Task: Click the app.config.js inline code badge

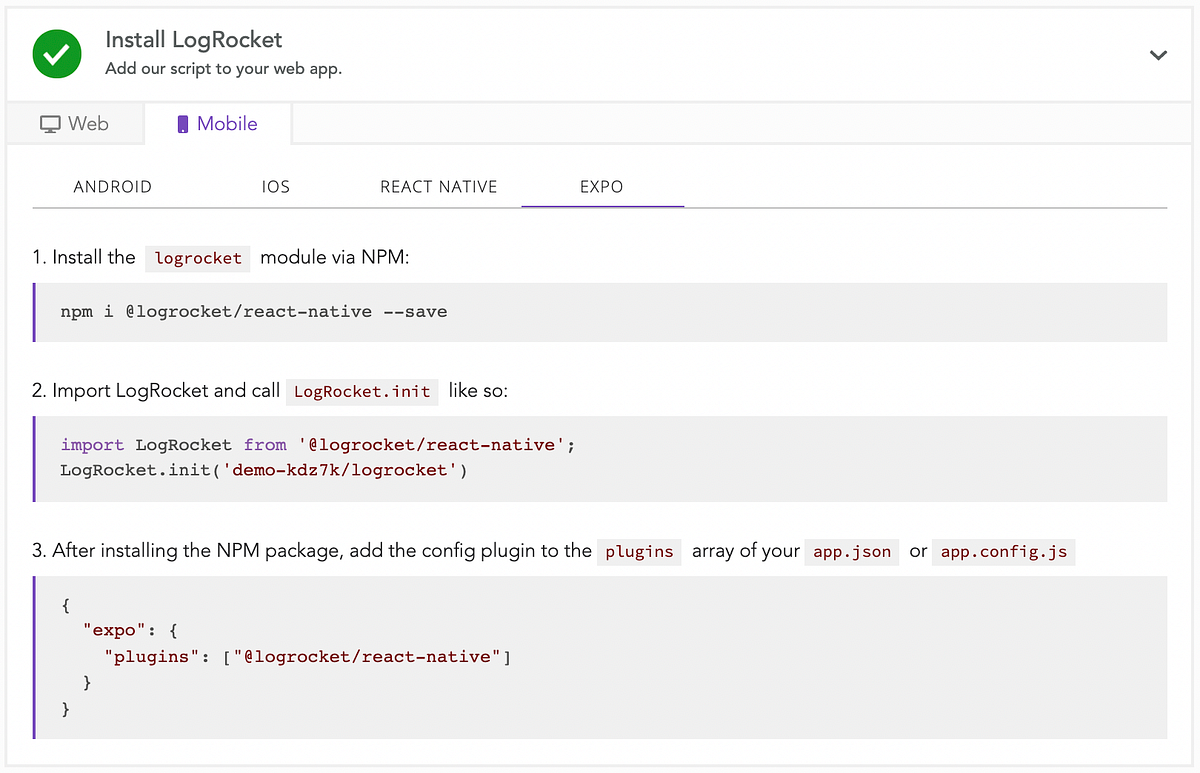Action: pyautogui.click(x=1004, y=551)
